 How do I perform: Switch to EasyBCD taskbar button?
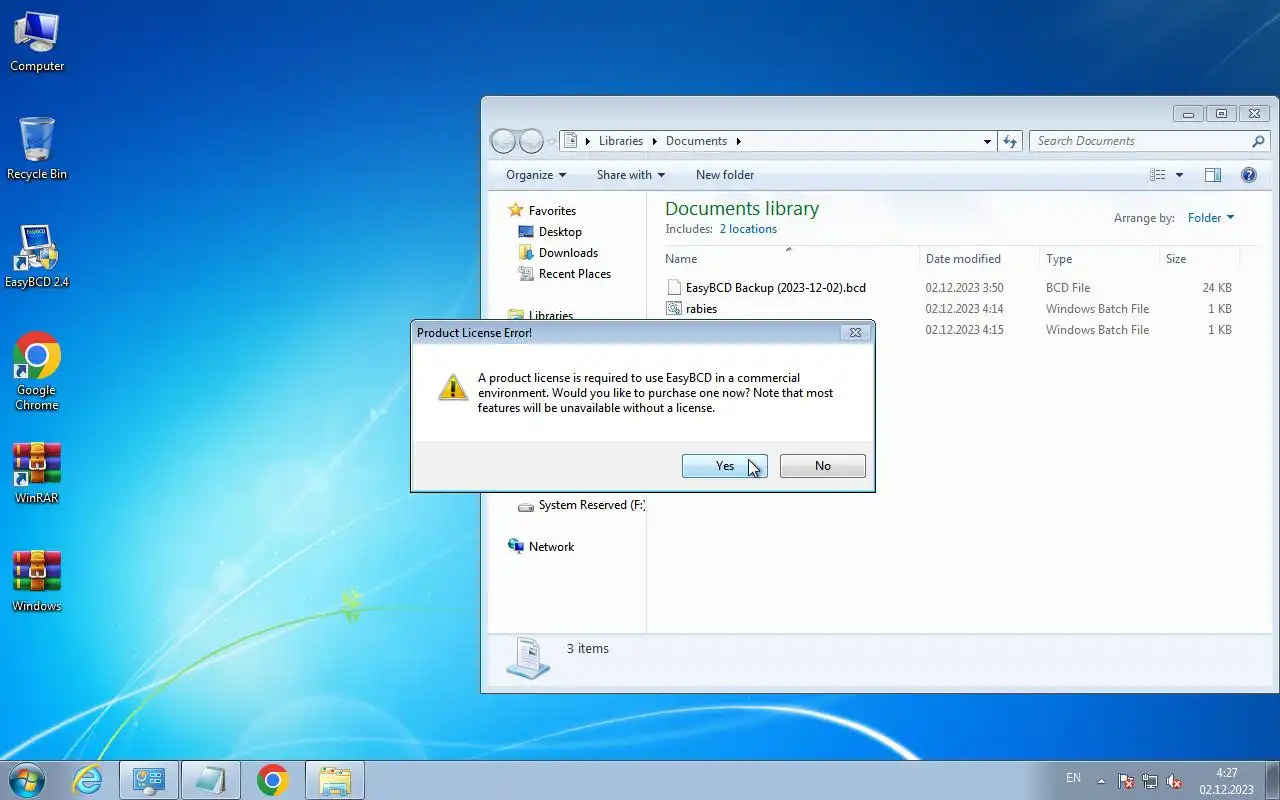pos(149,780)
